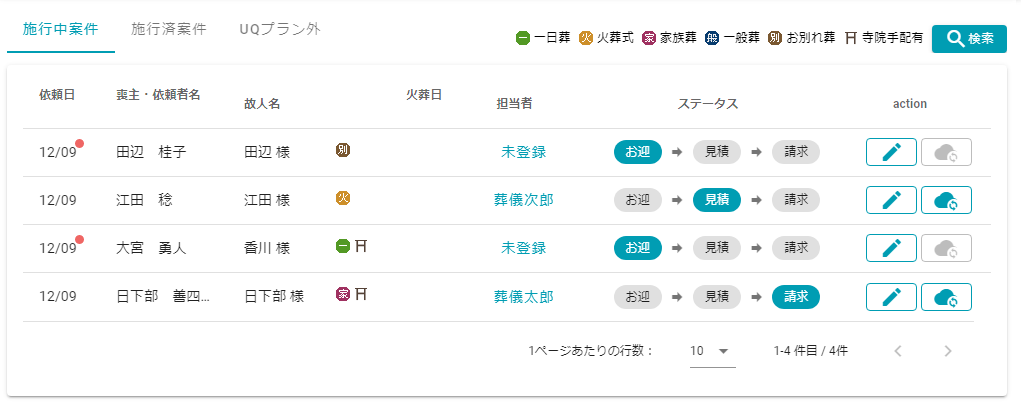This screenshot has width=1021, height=414.
Task: Toggle 見積 status for 江田 稔 row
Action: pyautogui.click(x=717, y=200)
